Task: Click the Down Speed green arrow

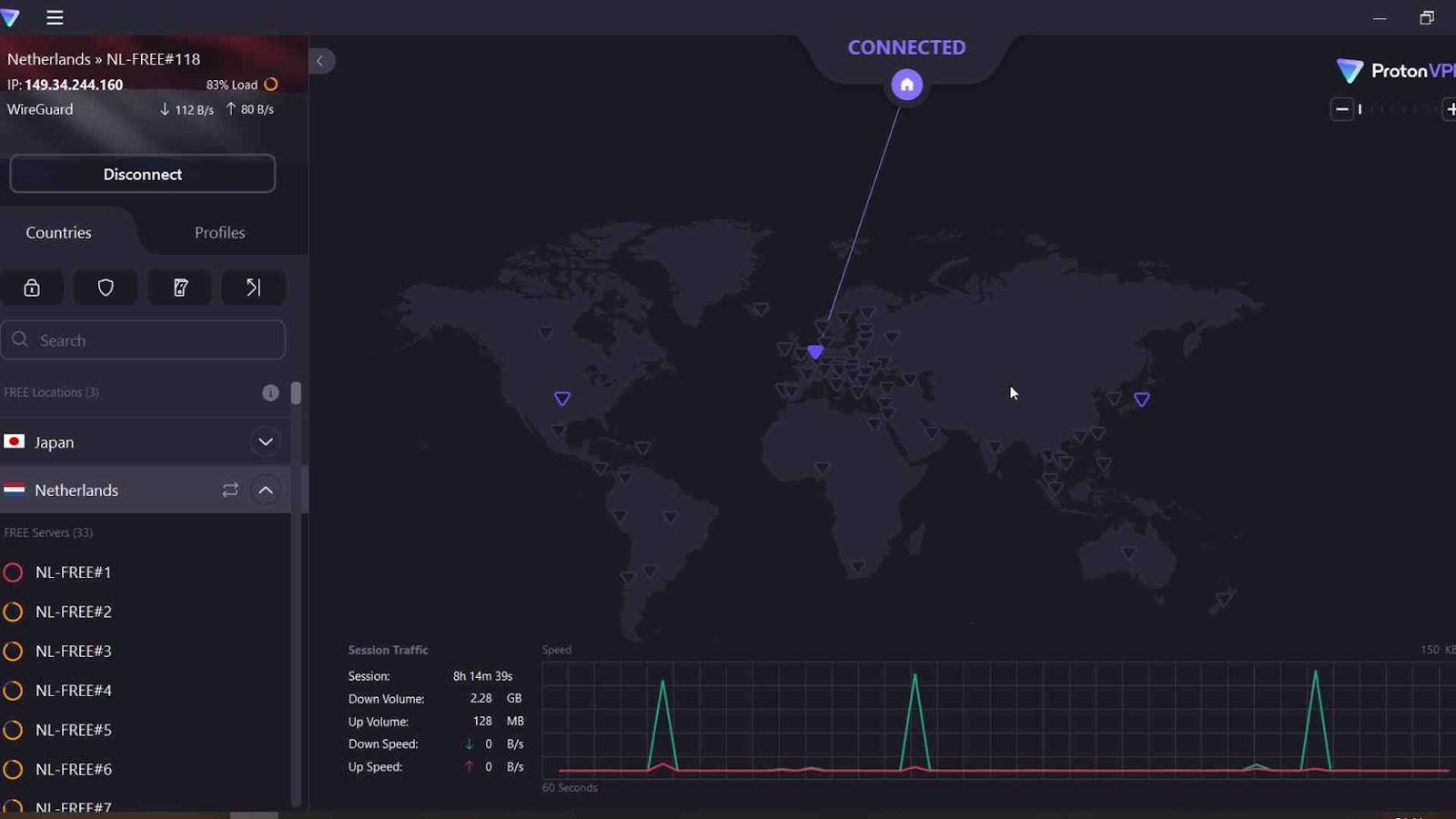Action: pos(470,743)
